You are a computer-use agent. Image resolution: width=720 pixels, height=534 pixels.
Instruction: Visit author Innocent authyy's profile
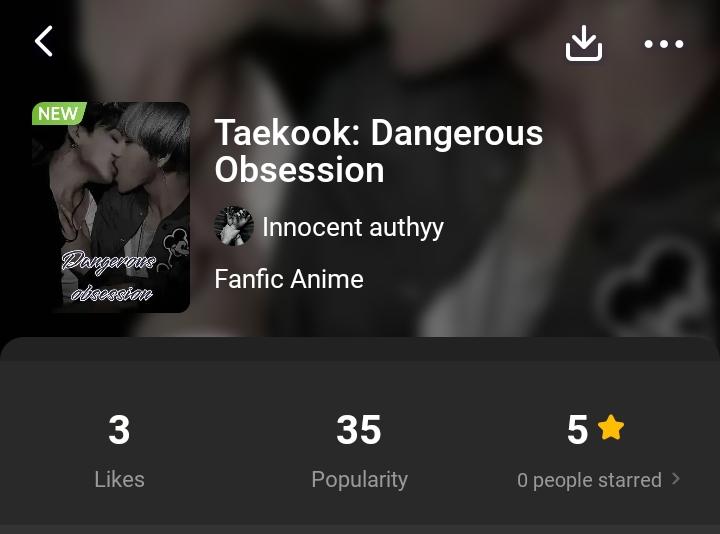click(353, 228)
